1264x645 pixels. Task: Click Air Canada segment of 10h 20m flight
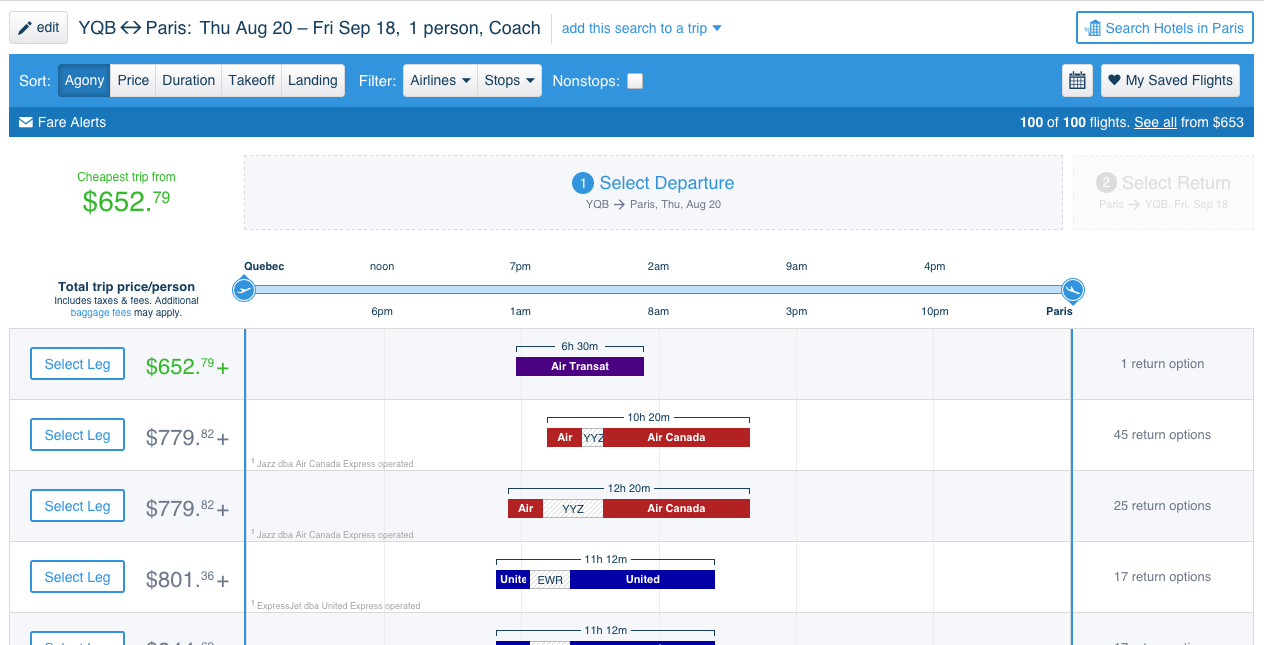677,438
